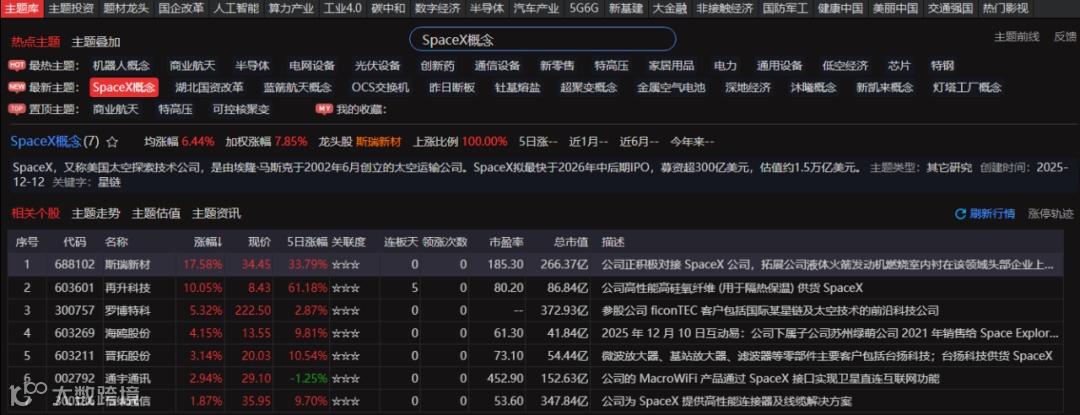Select new theme OCS交换机
The image size is (1080, 415).
point(380,87)
